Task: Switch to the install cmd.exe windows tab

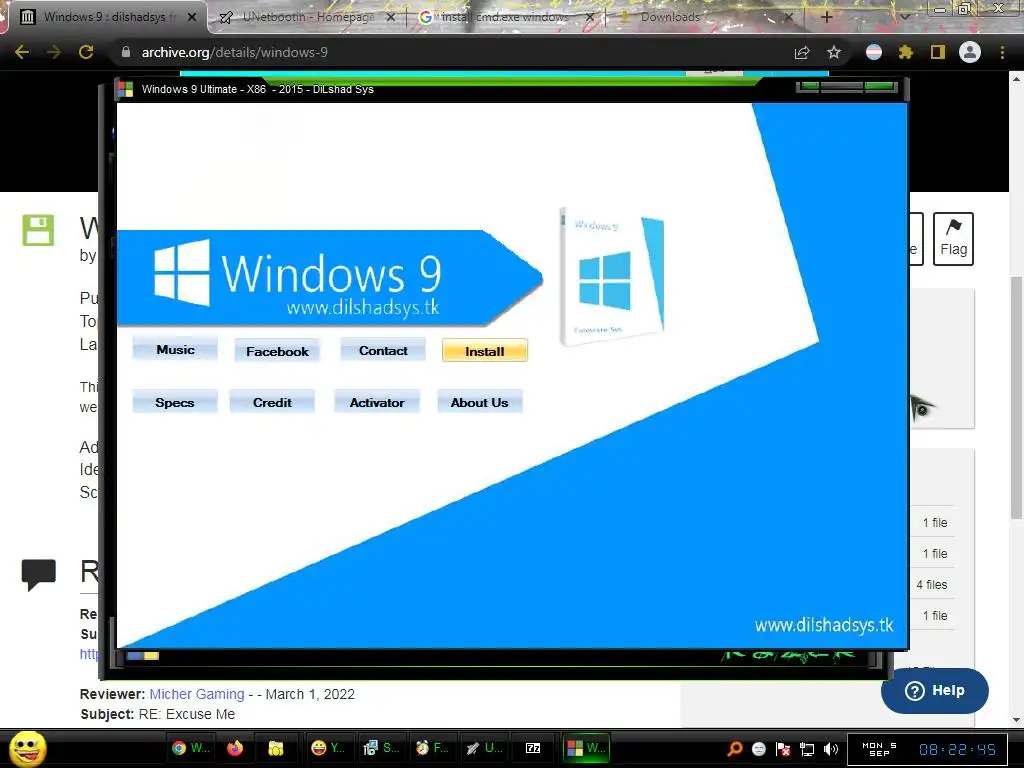Action: (505, 17)
